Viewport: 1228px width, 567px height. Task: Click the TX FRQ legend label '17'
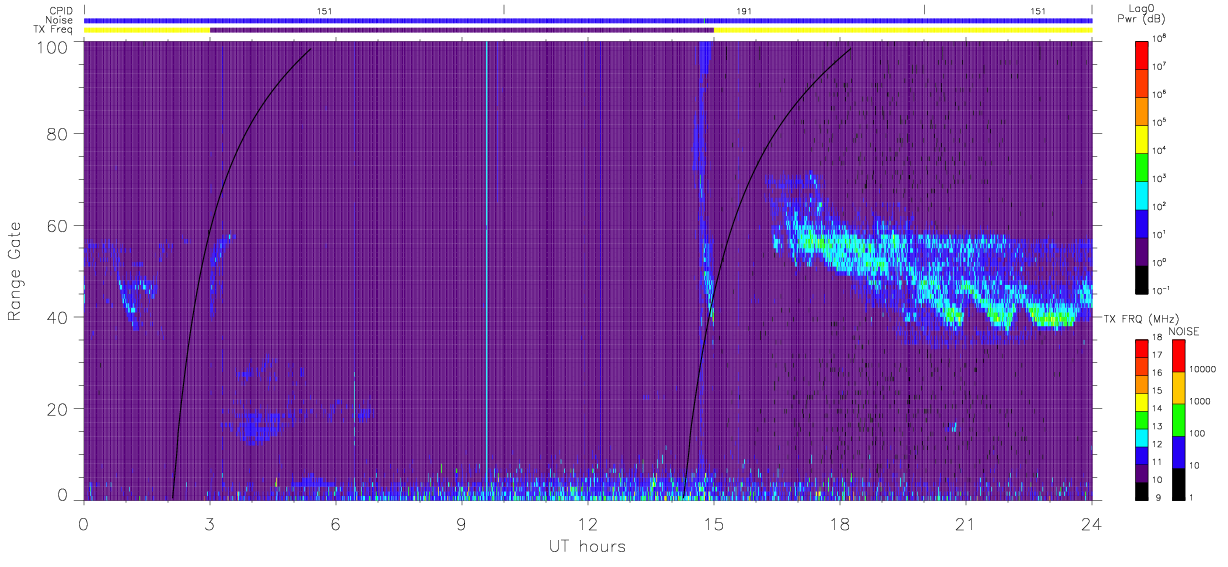click(x=1158, y=355)
